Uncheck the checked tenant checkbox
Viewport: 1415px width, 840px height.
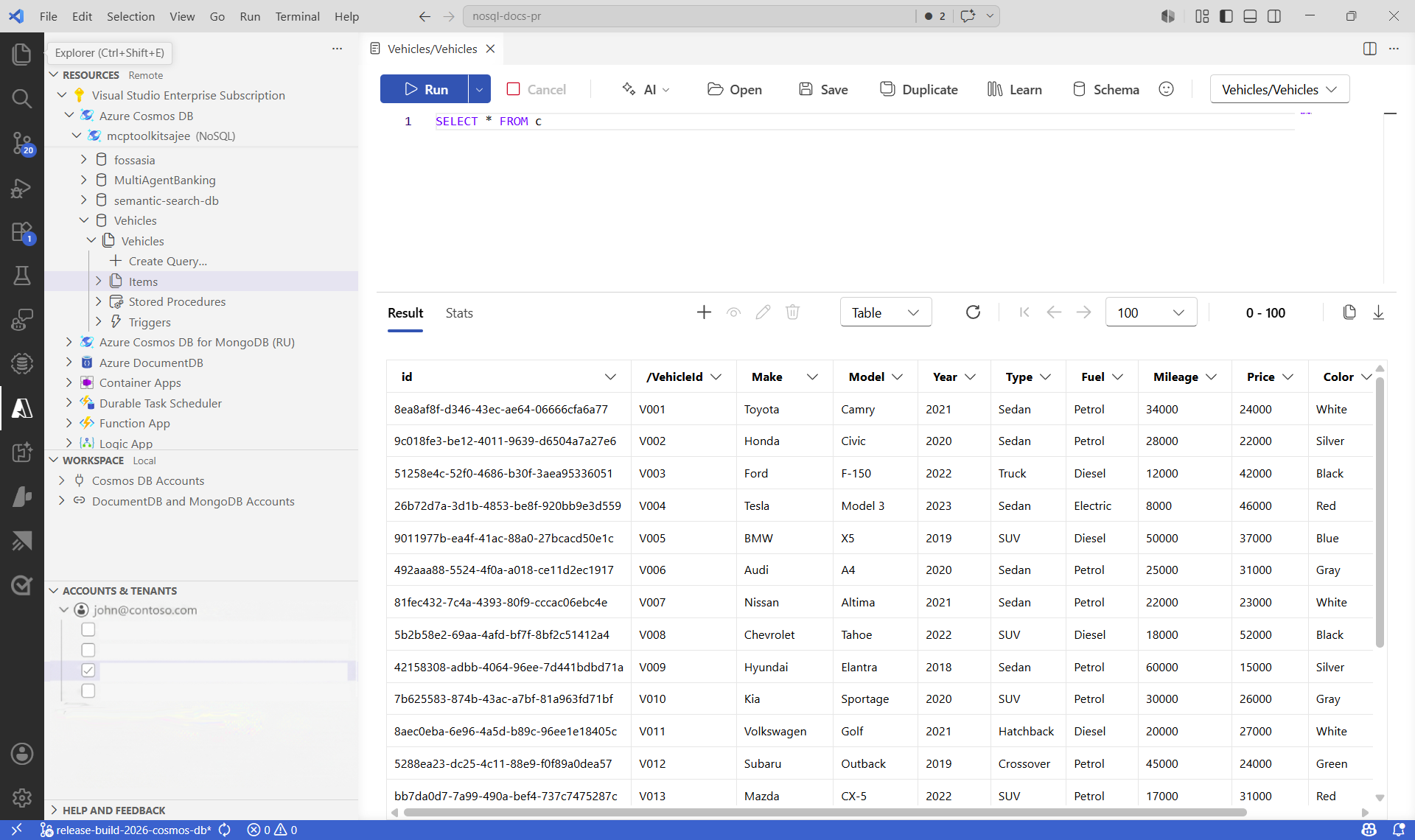[88, 670]
